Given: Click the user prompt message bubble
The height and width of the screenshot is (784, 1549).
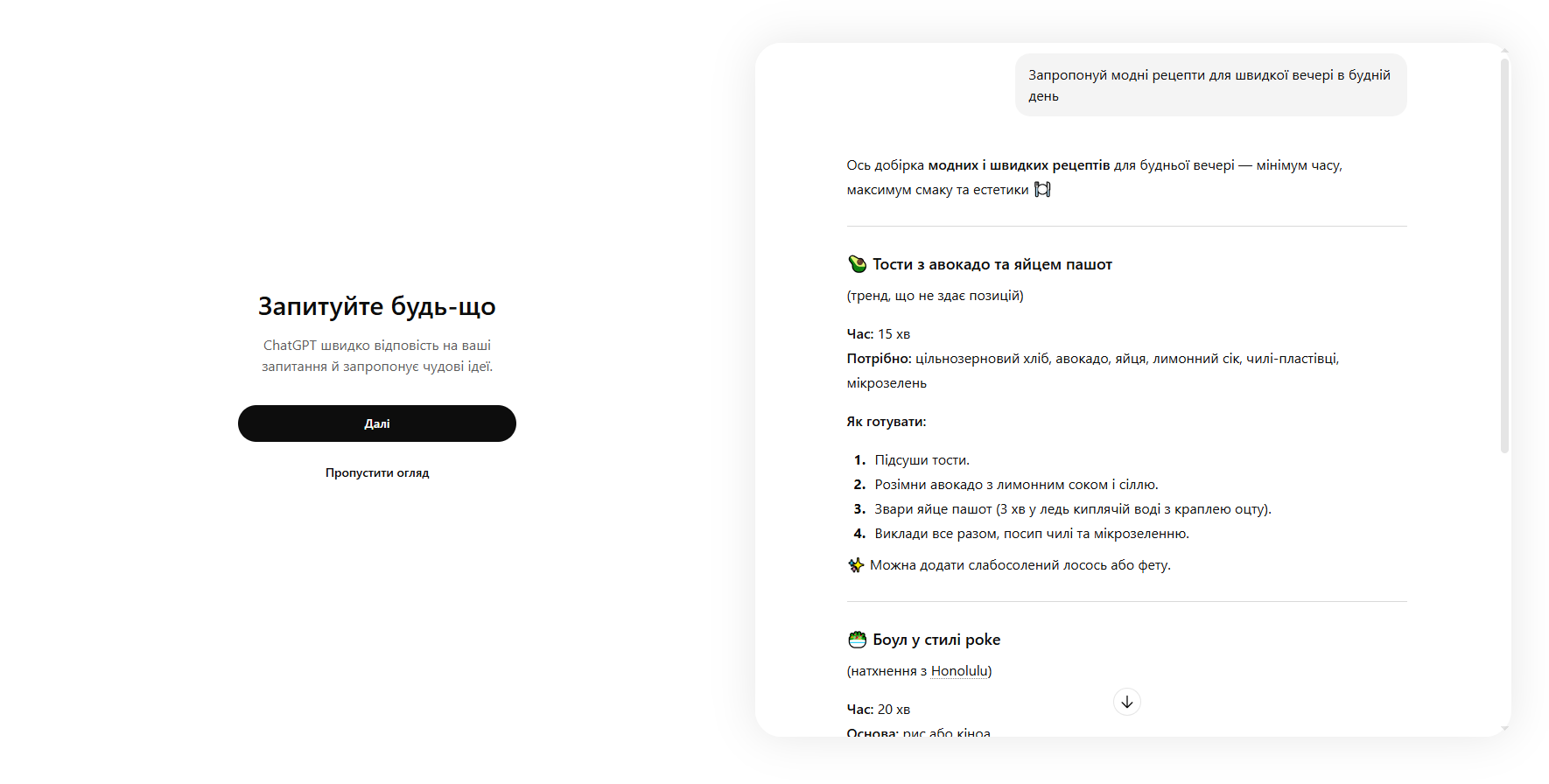Looking at the screenshot, I should tap(1210, 85).
